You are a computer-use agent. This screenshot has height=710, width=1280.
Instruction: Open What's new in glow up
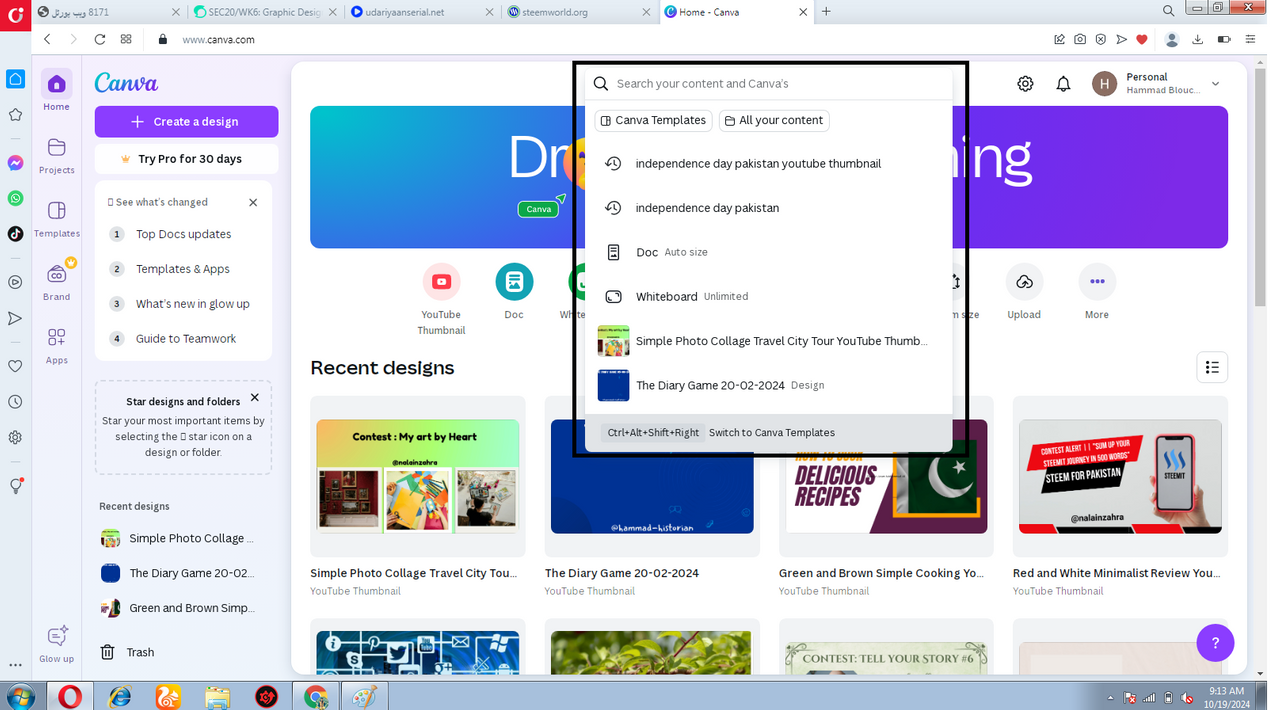pos(183,304)
